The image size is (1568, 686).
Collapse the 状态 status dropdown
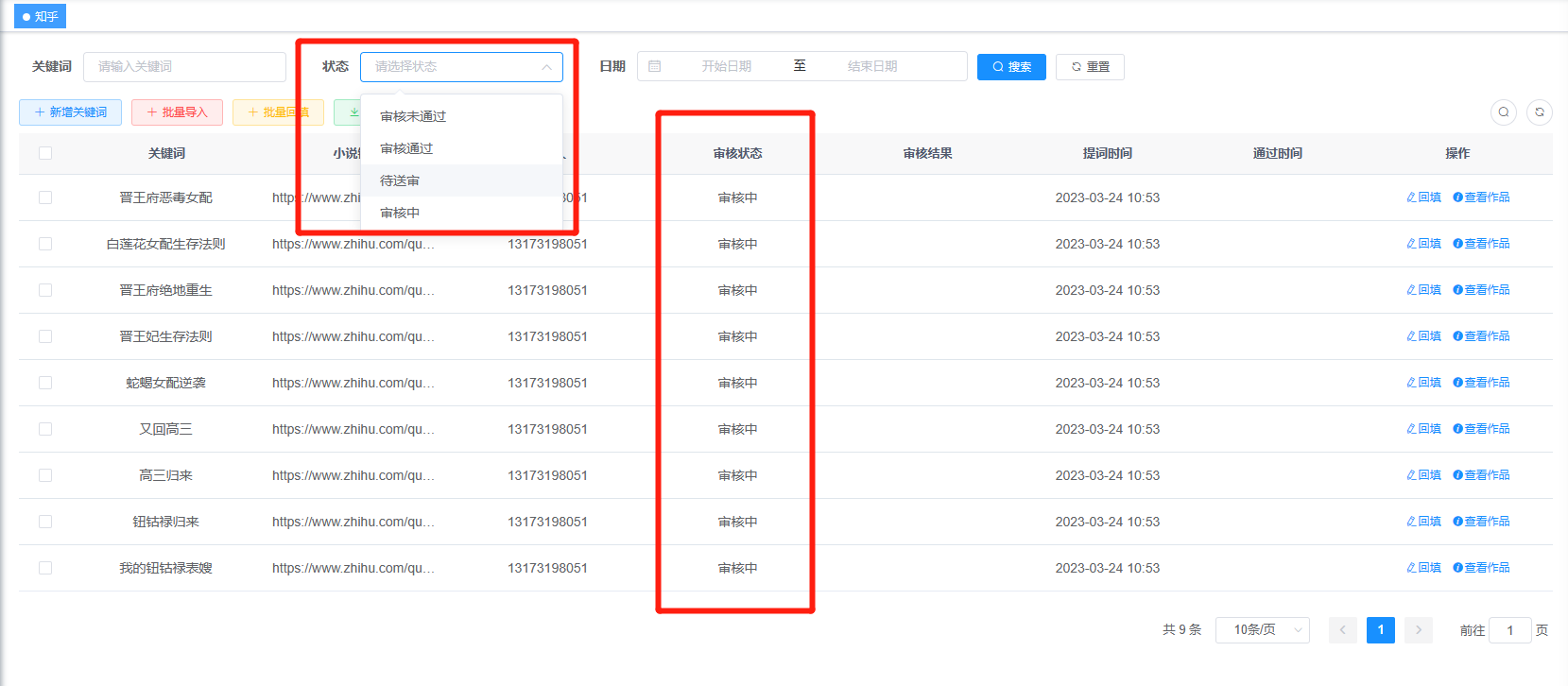point(546,67)
